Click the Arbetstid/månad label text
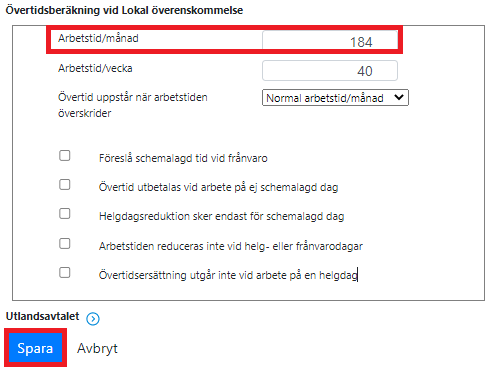494x388 pixels. pyautogui.click(x=98, y=38)
